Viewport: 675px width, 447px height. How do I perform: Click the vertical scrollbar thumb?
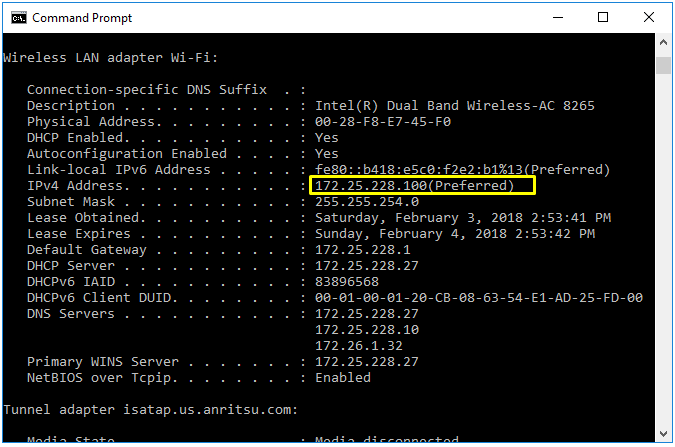click(663, 66)
